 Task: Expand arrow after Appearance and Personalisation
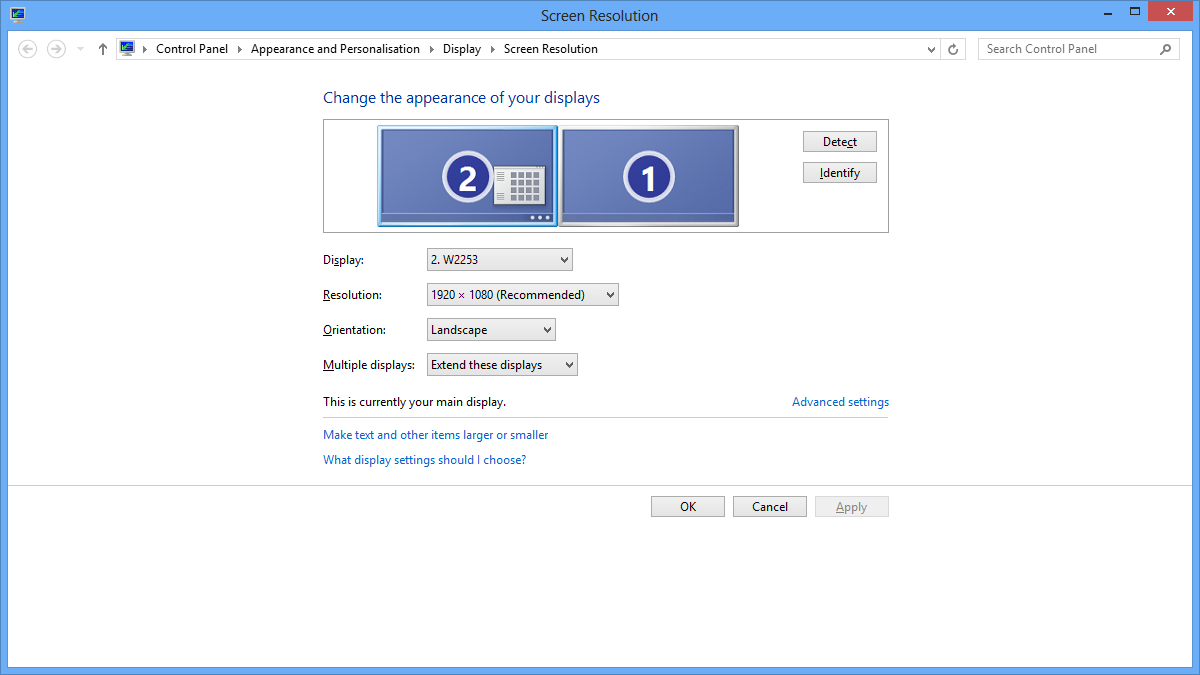[x=432, y=49]
